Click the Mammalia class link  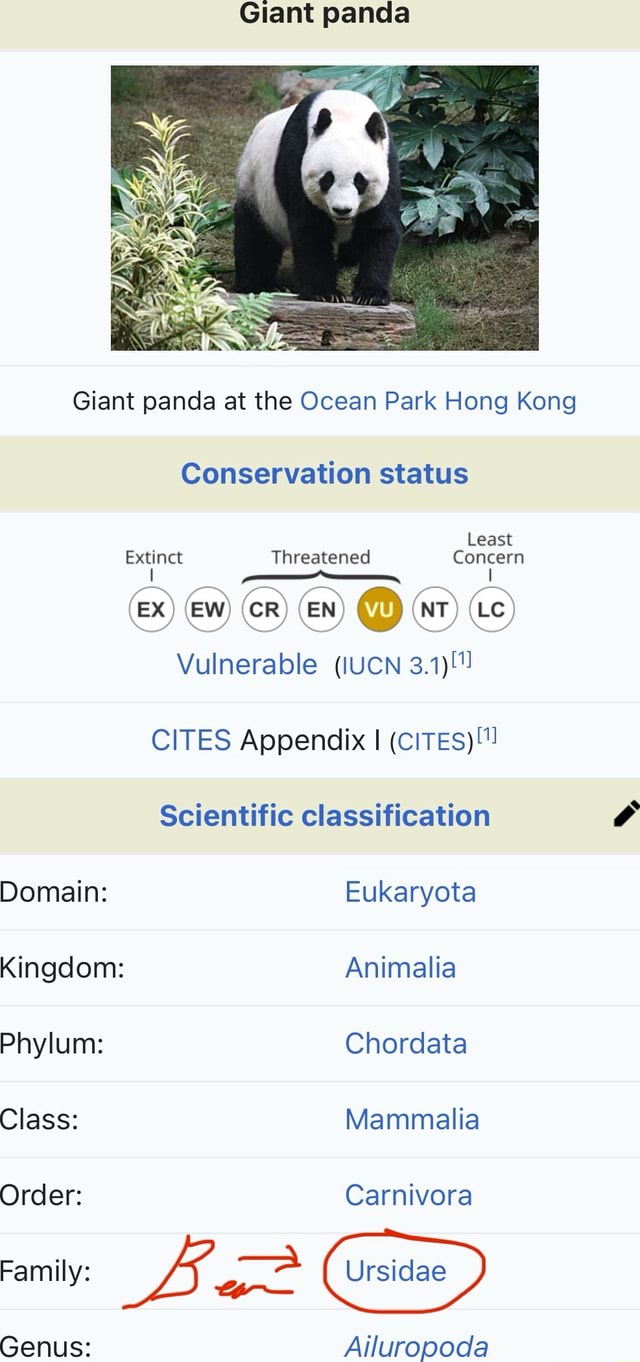click(412, 1119)
